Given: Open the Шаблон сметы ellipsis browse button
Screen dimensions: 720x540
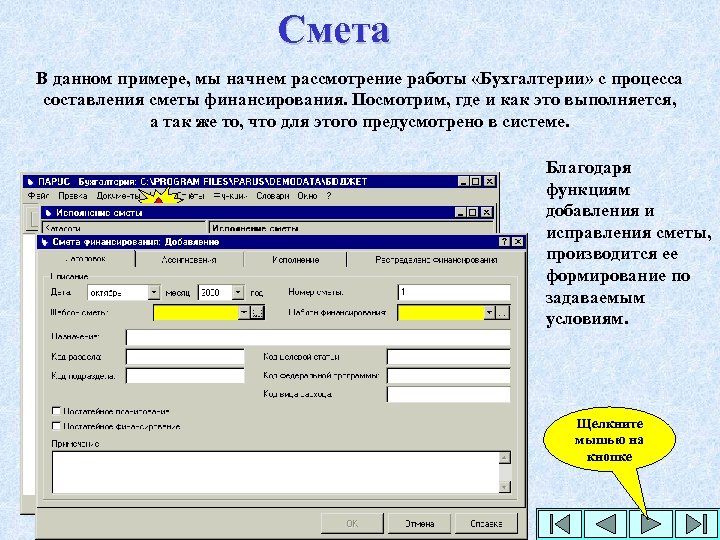Looking at the screenshot, I should click(258, 313).
